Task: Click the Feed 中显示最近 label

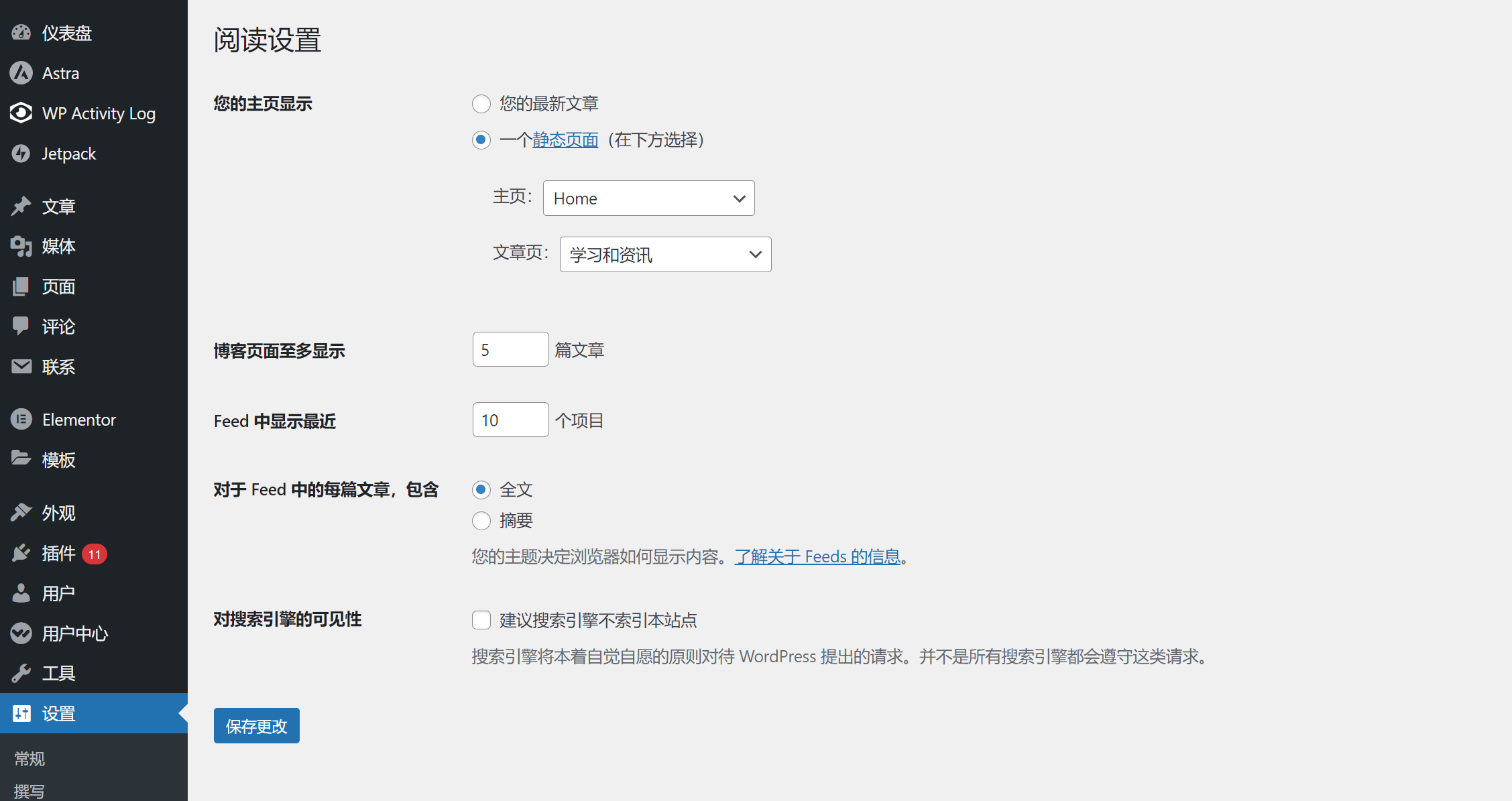Action: [274, 421]
